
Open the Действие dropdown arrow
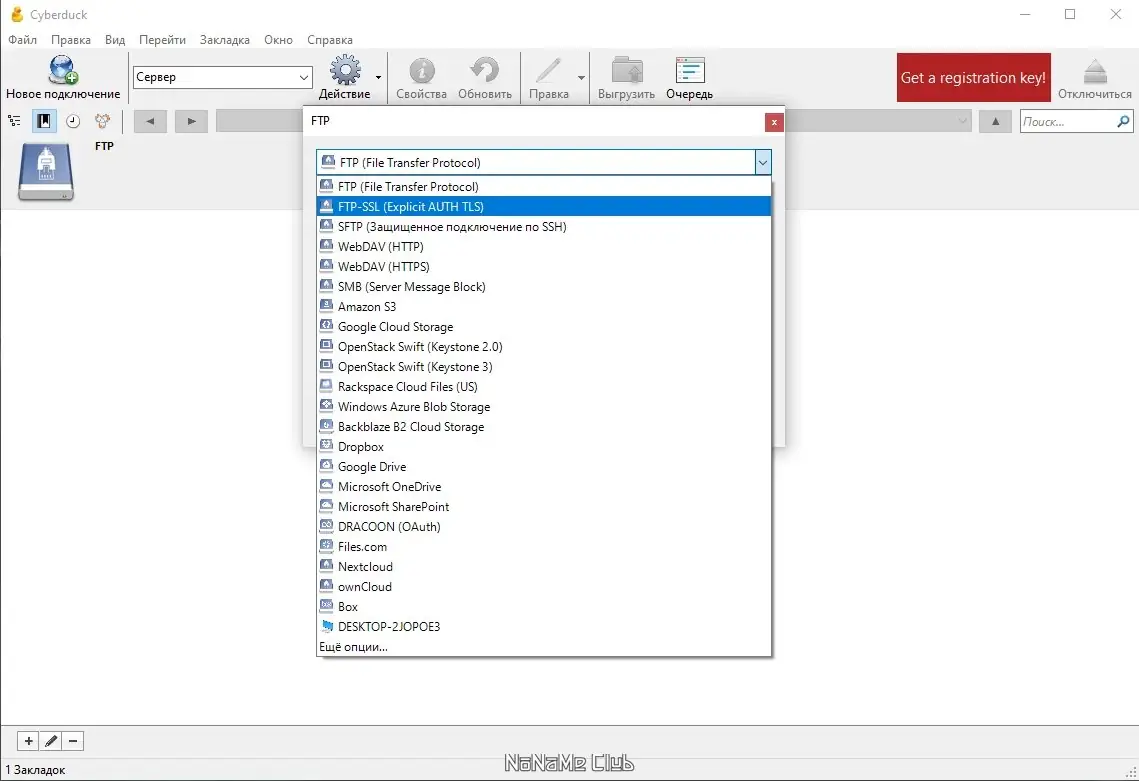[378, 77]
